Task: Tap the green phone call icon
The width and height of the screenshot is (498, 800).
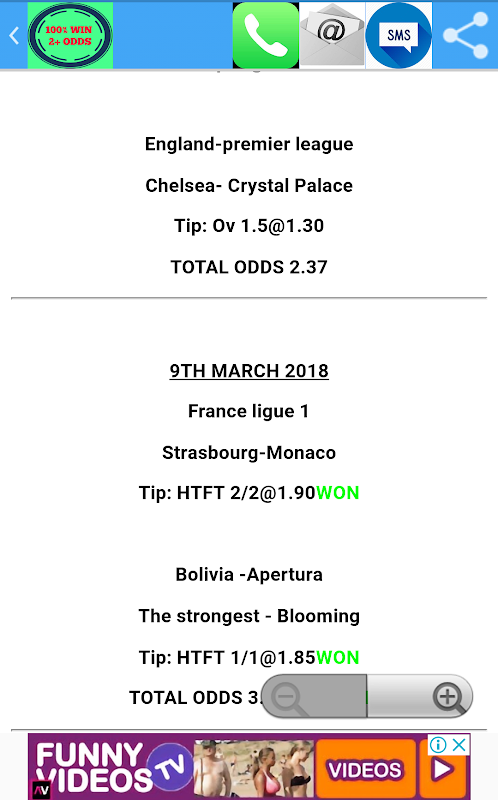Action: click(265, 35)
